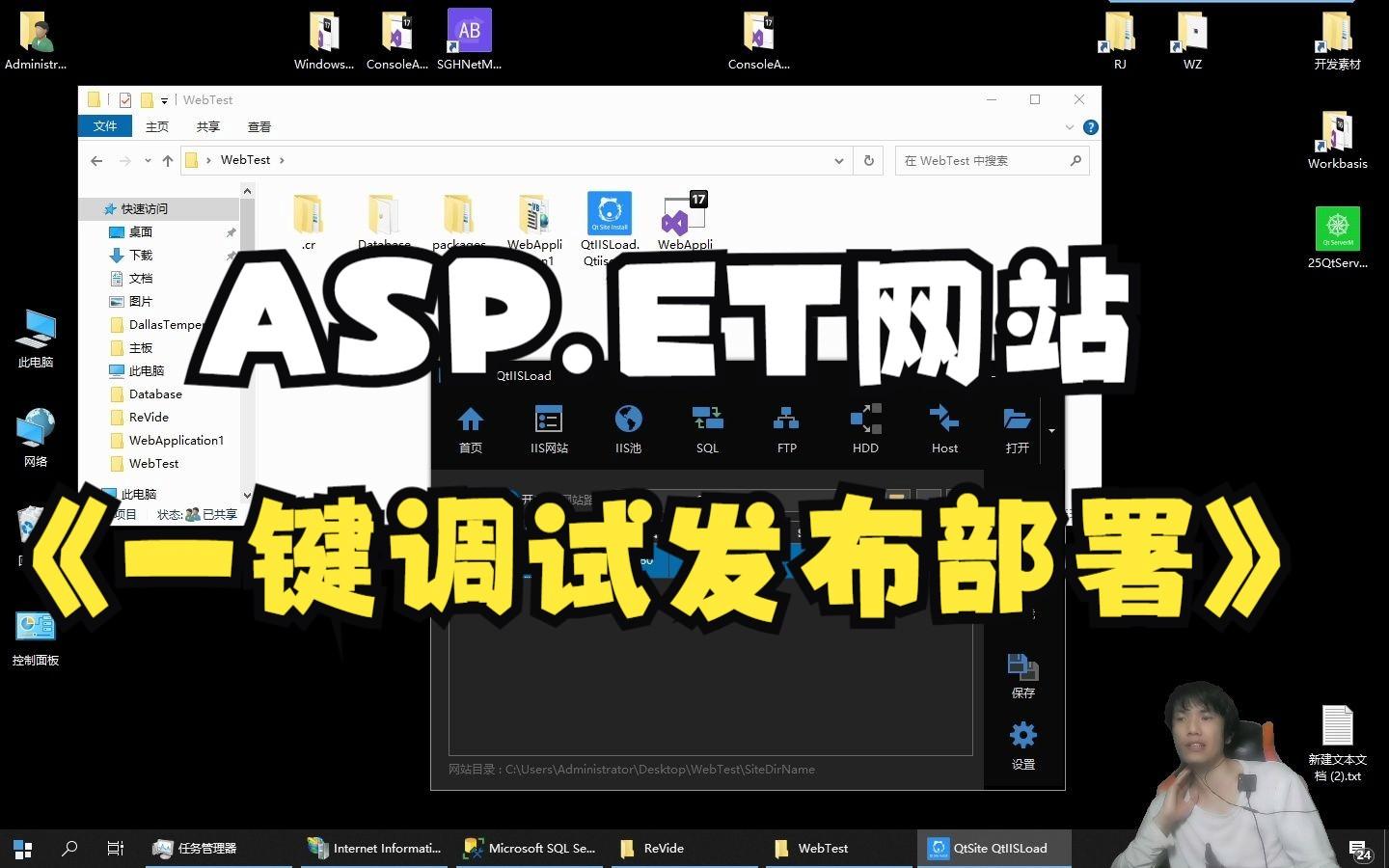The image size is (1389, 868).
Task: Select the packages folder in WebTest window
Action: click(458, 222)
